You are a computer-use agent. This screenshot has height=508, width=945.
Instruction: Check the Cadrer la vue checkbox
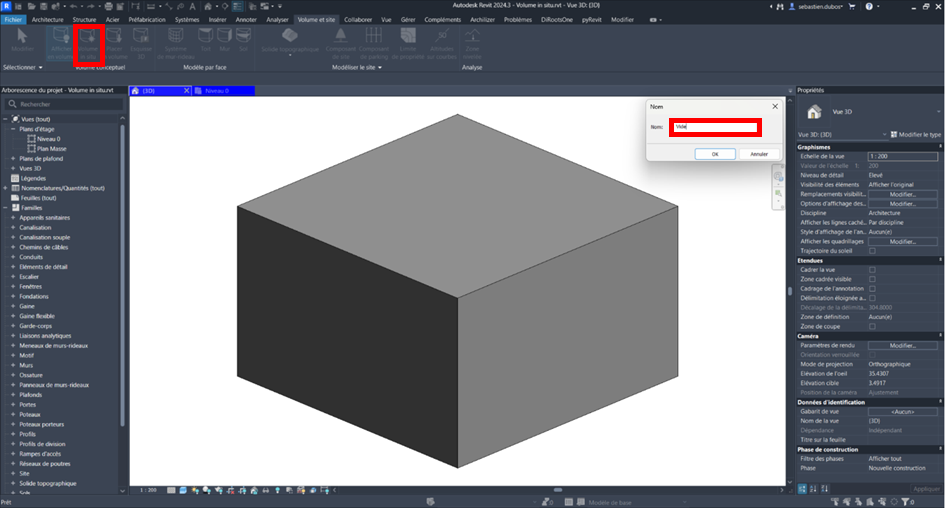tap(872, 270)
